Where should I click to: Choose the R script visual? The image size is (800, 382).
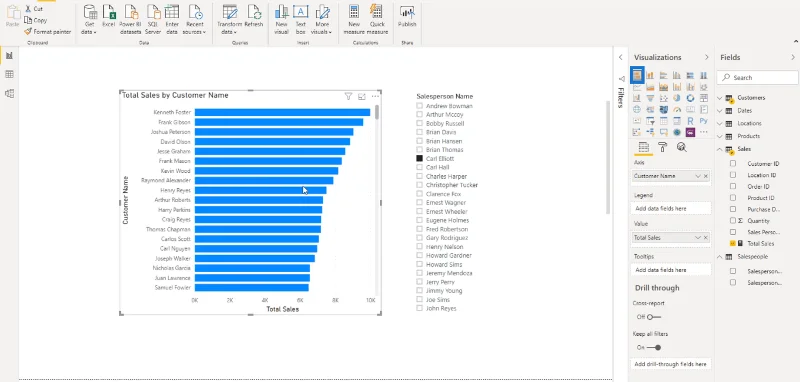click(x=690, y=121)
